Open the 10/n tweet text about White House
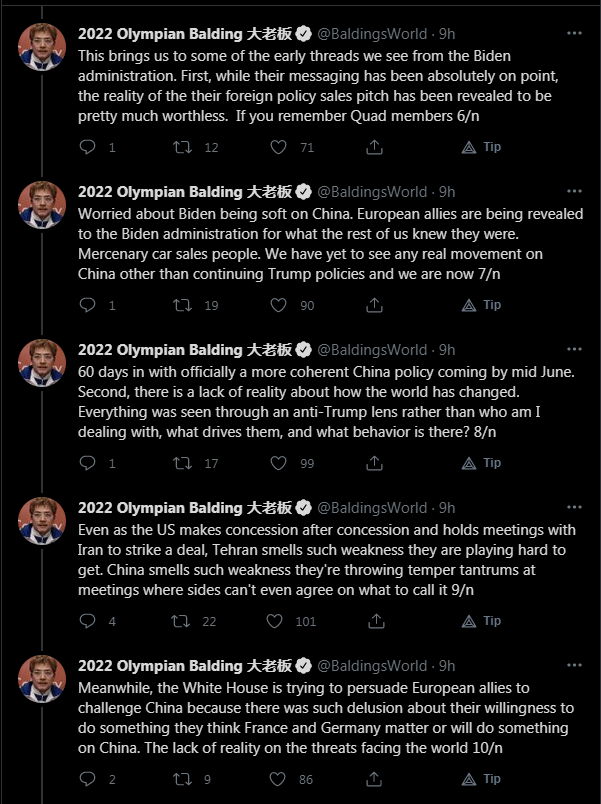601x804 pixels. pos(326,718)
